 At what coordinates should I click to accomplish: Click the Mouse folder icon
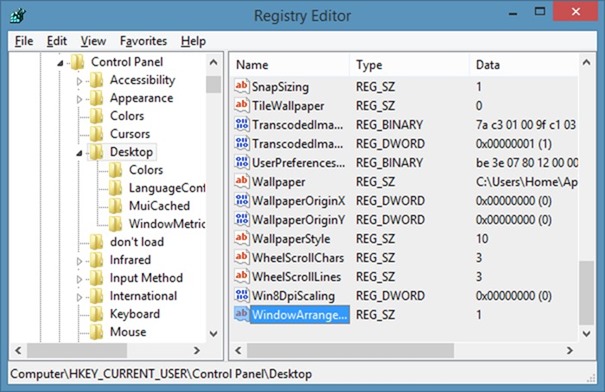96,332
